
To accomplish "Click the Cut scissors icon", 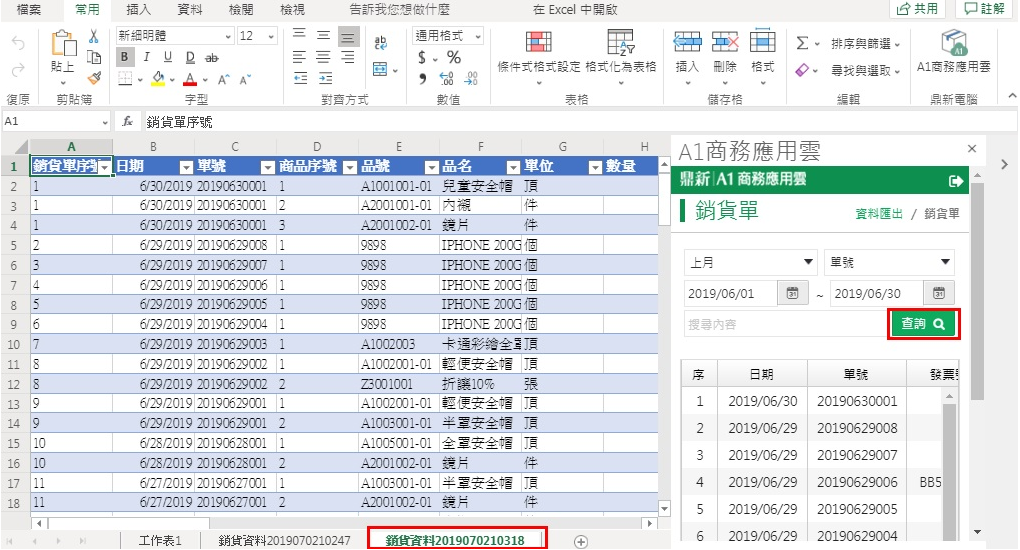I will (x=94, y=36).
